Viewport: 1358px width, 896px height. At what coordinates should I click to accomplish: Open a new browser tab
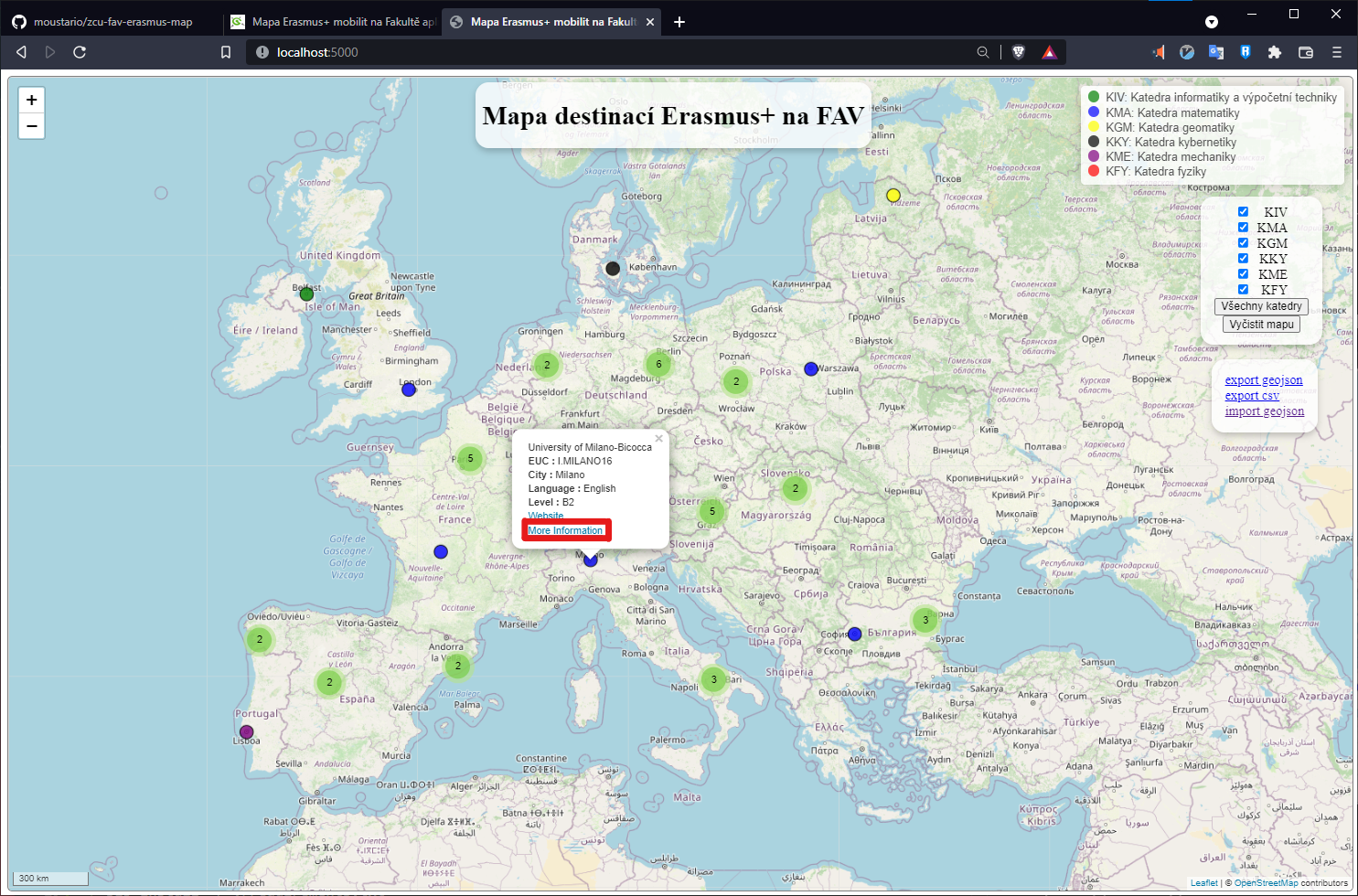click(x=679, y=22)
